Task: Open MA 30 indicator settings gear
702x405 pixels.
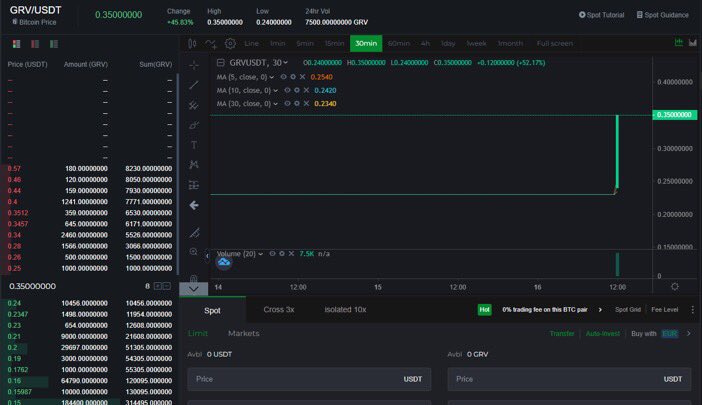Action: [x=296, y=103]
